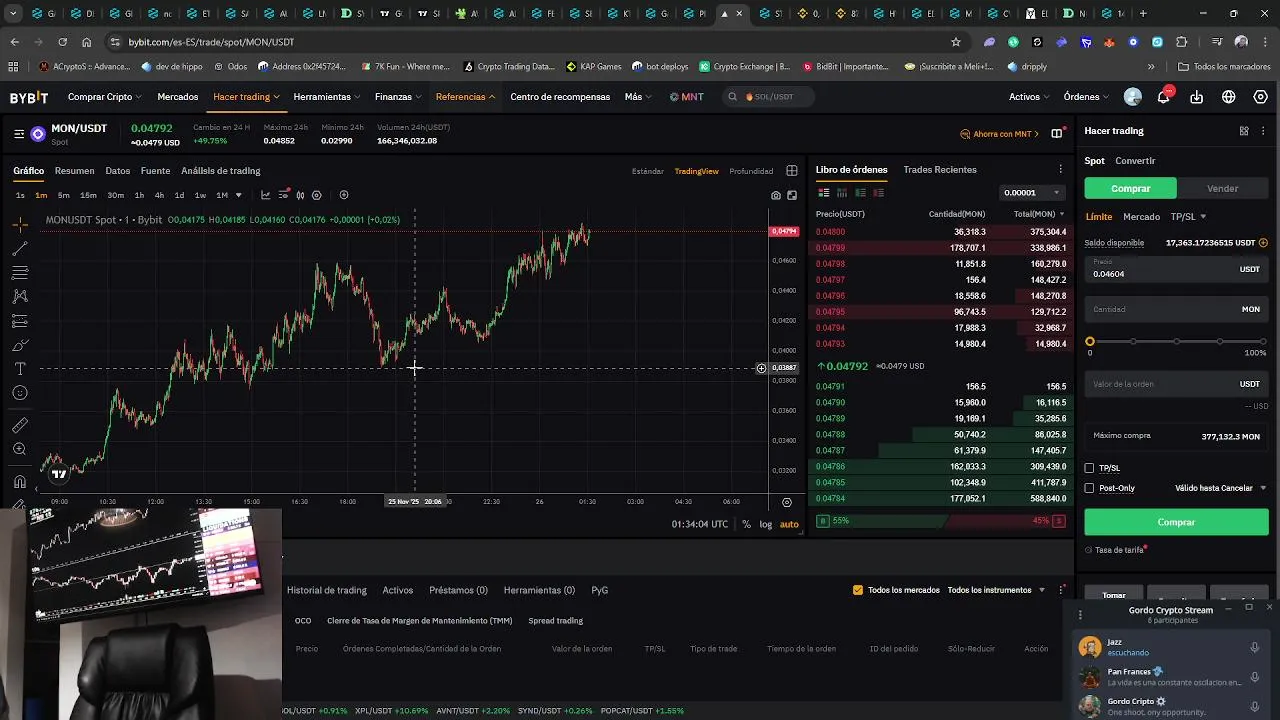Open the Bybit downloads icon
The image size is (1280, 720).
tap(1197, 97)
